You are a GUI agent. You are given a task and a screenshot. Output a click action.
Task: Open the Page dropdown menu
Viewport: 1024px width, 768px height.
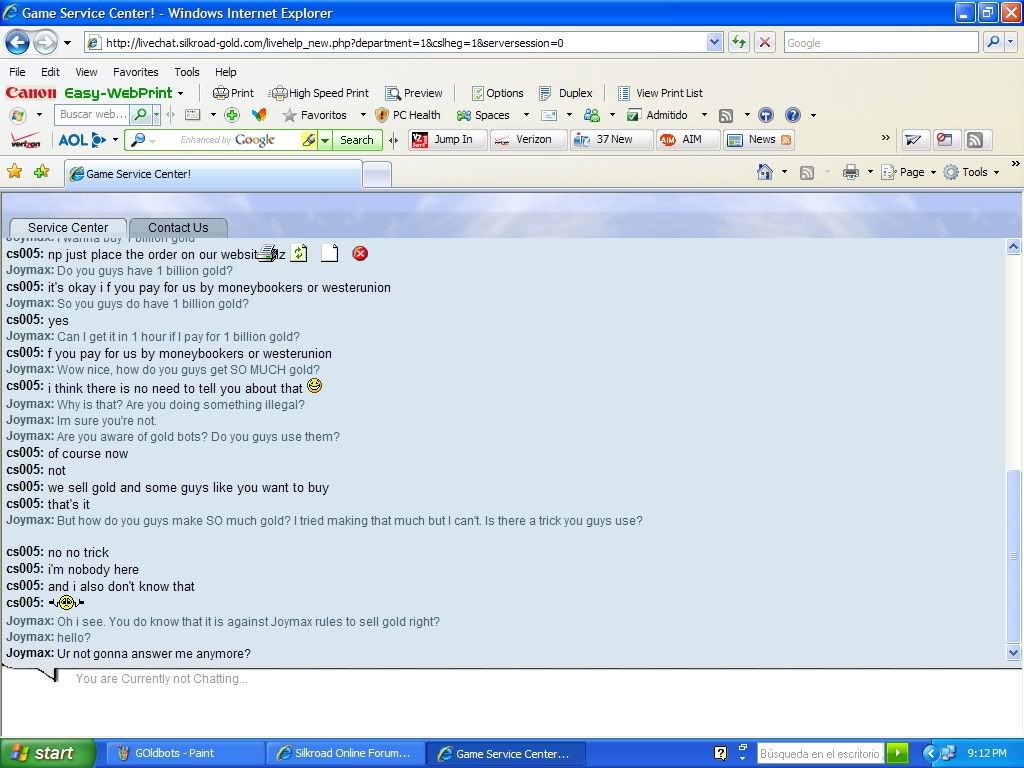tap(912, 172)
